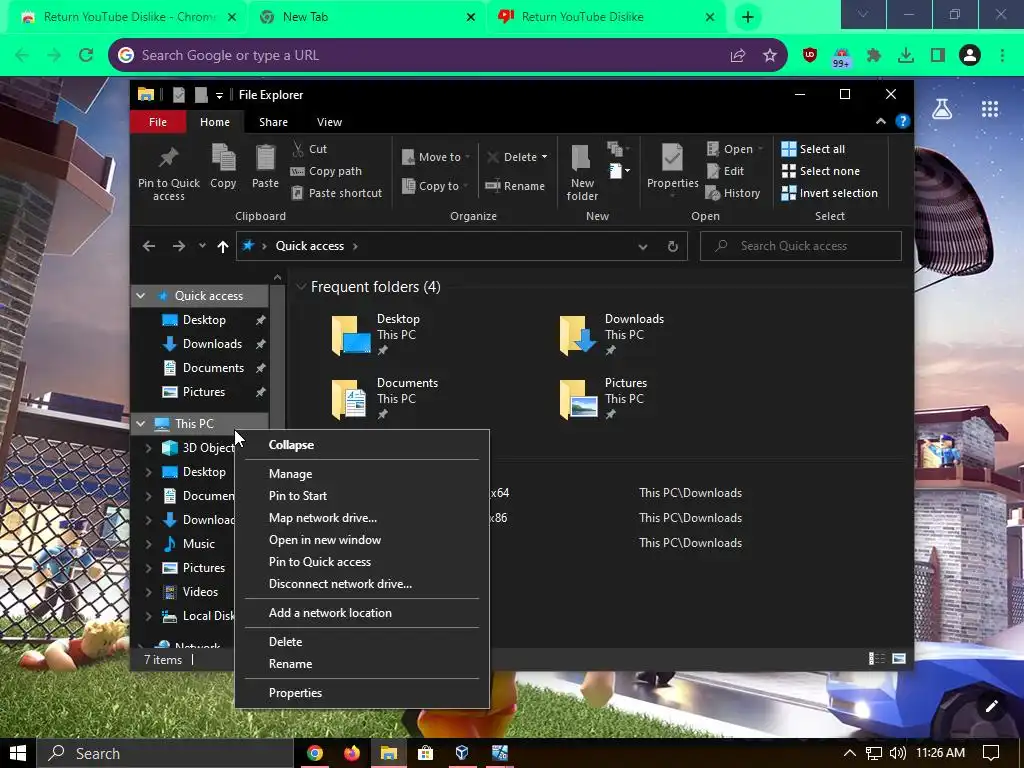
Task: Expand the Videos tree node
Action: pos(148,592)
